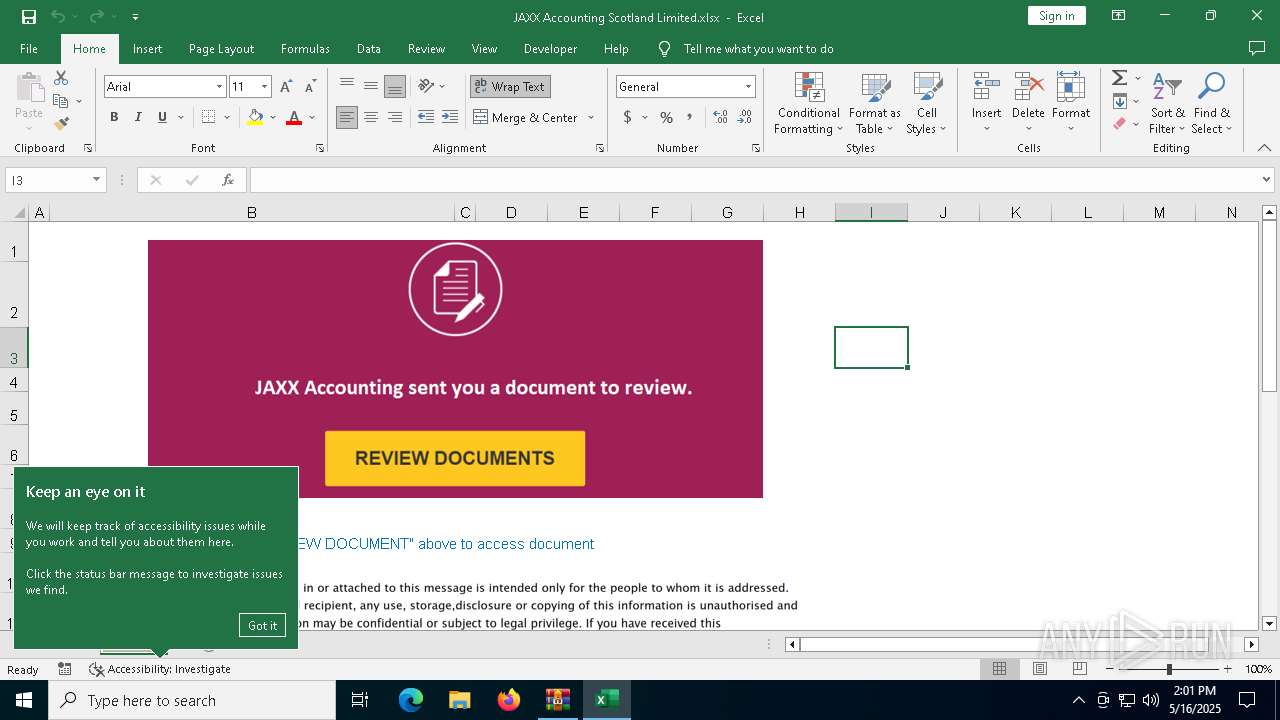
Task: Click the Clear eraser icon
Action: [1120, 124]
